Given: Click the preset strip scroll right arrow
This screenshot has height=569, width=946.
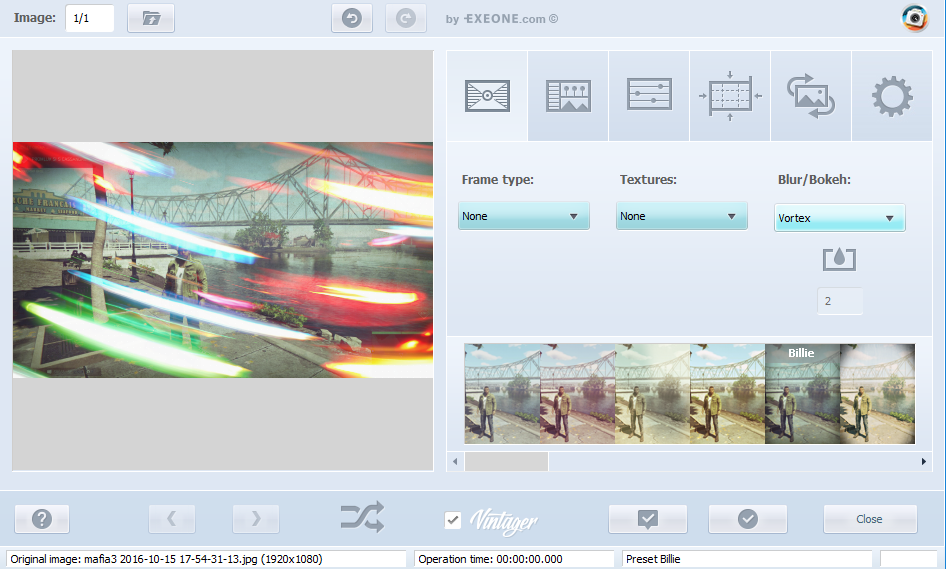Looking at the screenshot, I should 924,462.
